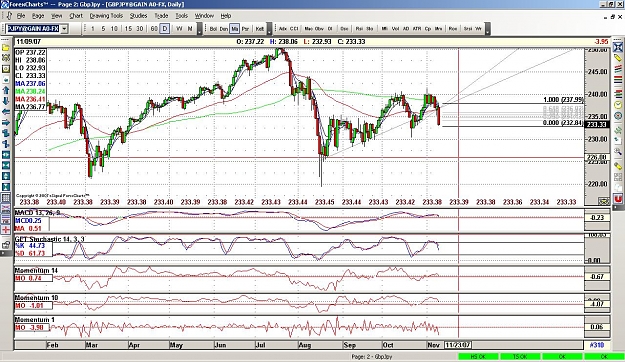Open the Tools menu
Viewport: 625px width, 362px height.
coord(181,16)
